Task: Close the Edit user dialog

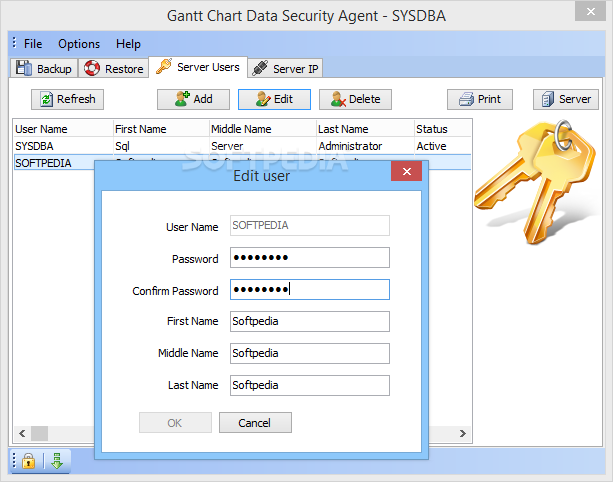Action: point(407,171)
